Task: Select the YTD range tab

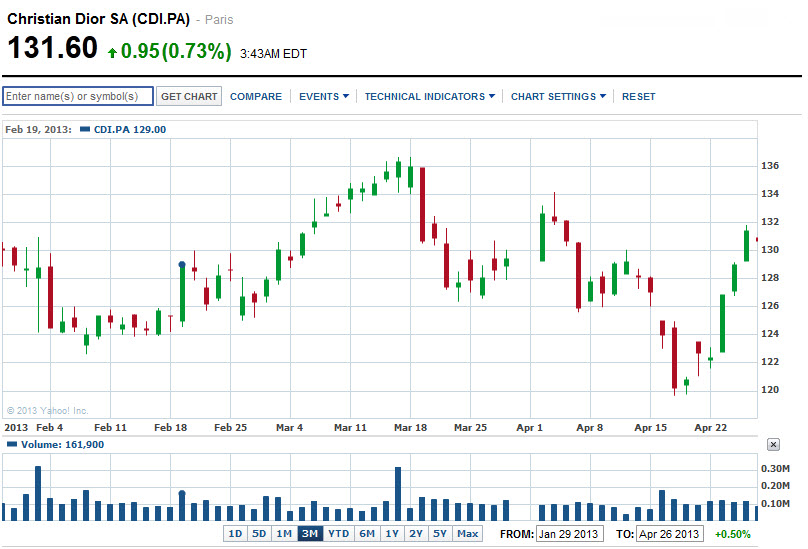Action: point(339,534)
